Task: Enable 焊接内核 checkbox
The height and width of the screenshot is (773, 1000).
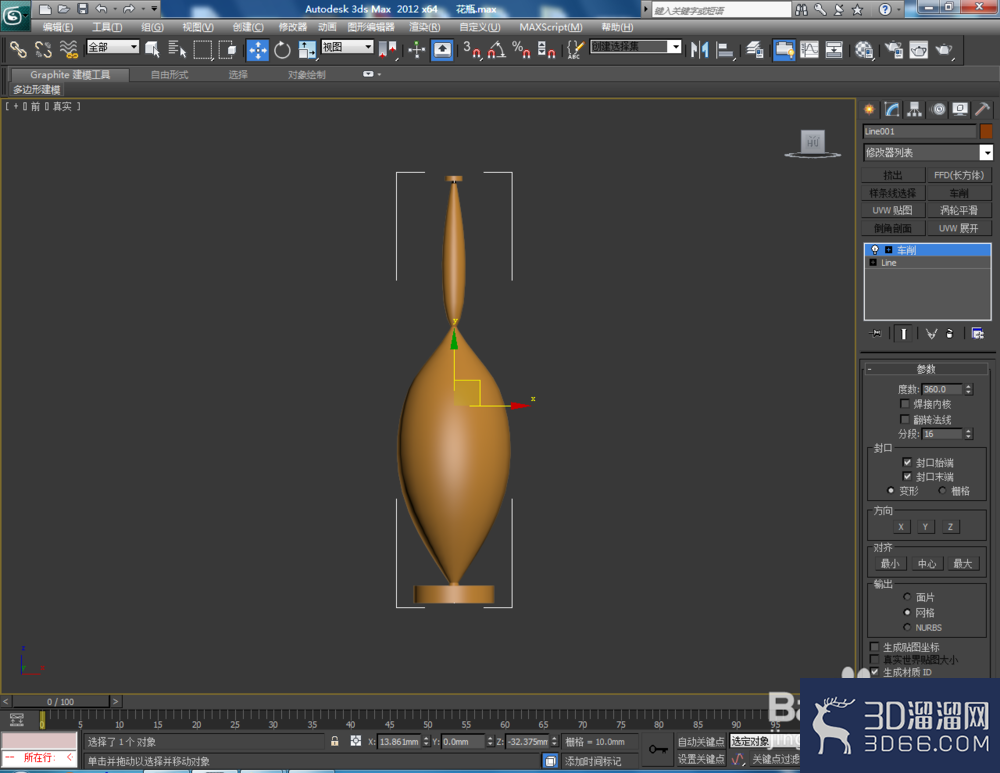Action: pyautogui.click(x=904, y=404)
